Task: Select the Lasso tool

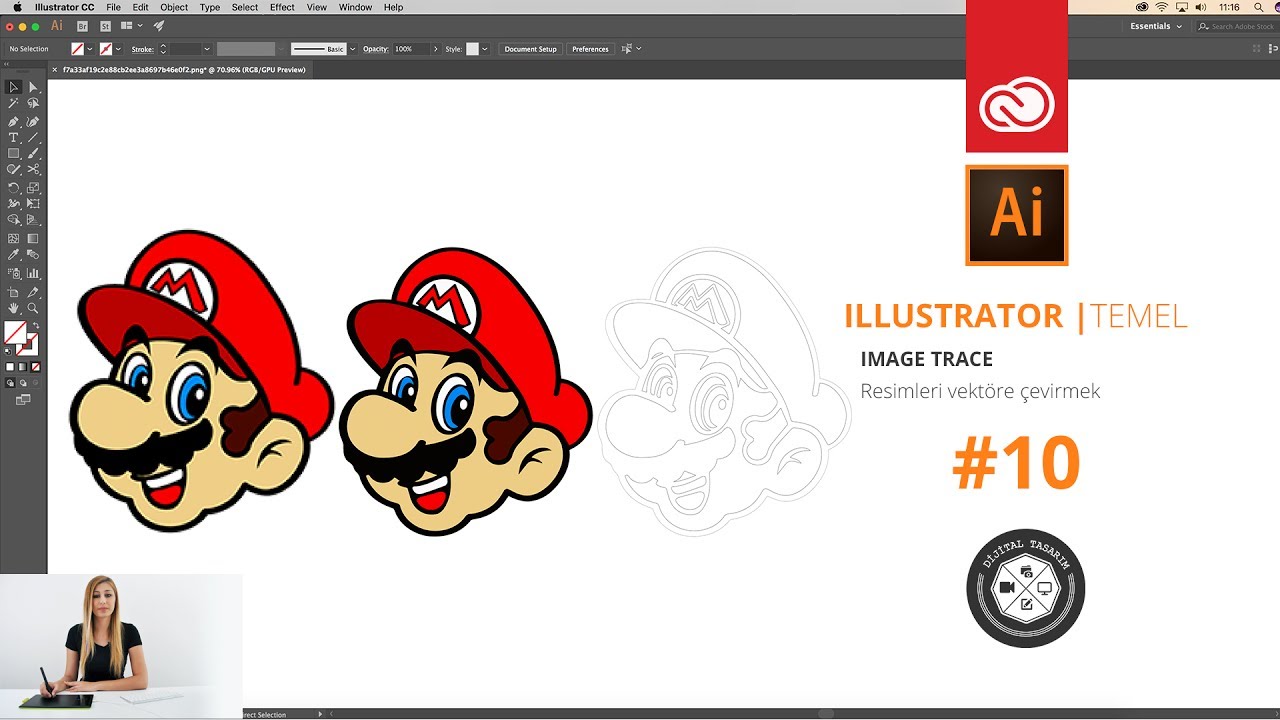Action: pos(33,103)
